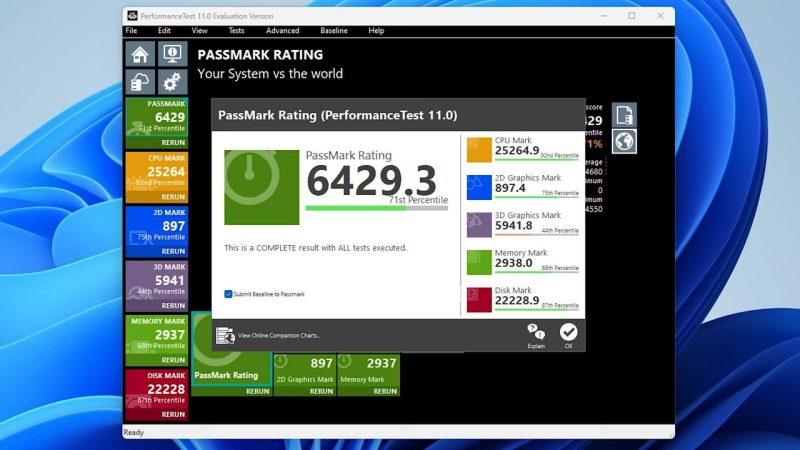This screenshot has width=800, height=450.
Task: Click the globe icon on right
Action: (x=625, y=141)
